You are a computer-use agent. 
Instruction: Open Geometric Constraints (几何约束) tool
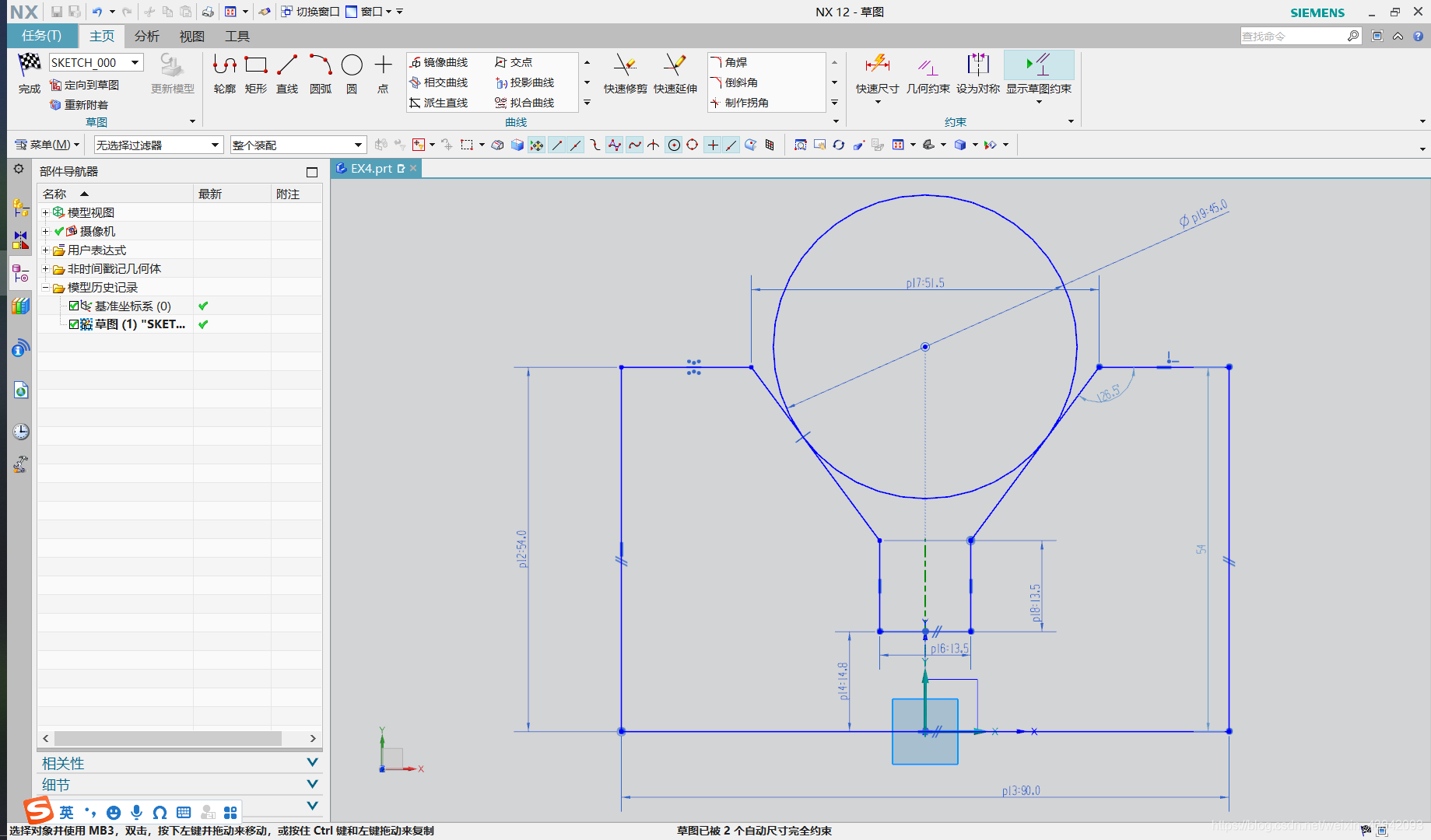(x=928, y=74)
